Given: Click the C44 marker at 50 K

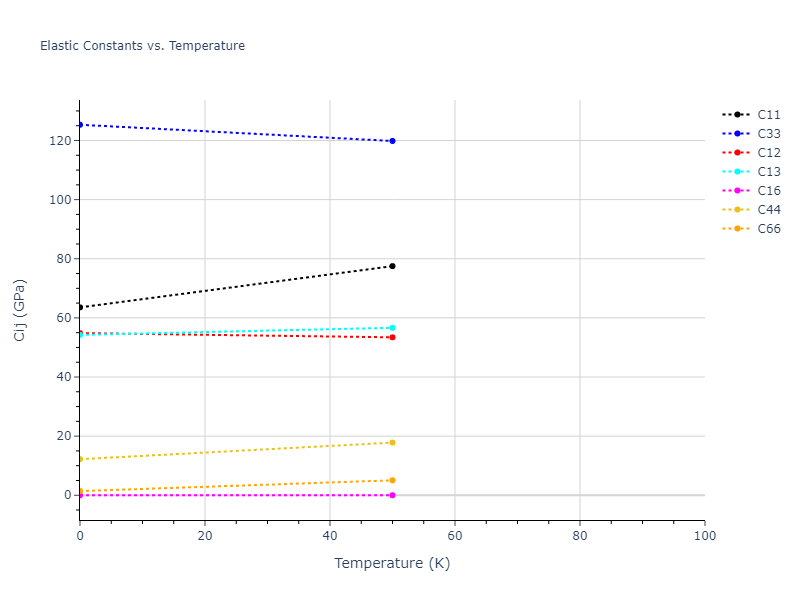Looking at the screenshot, I should pyautogui.click(x=392, y=442).
